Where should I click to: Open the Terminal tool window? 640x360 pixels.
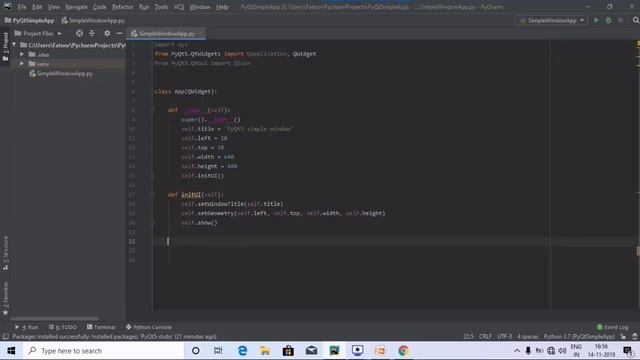tap(101, 327)
